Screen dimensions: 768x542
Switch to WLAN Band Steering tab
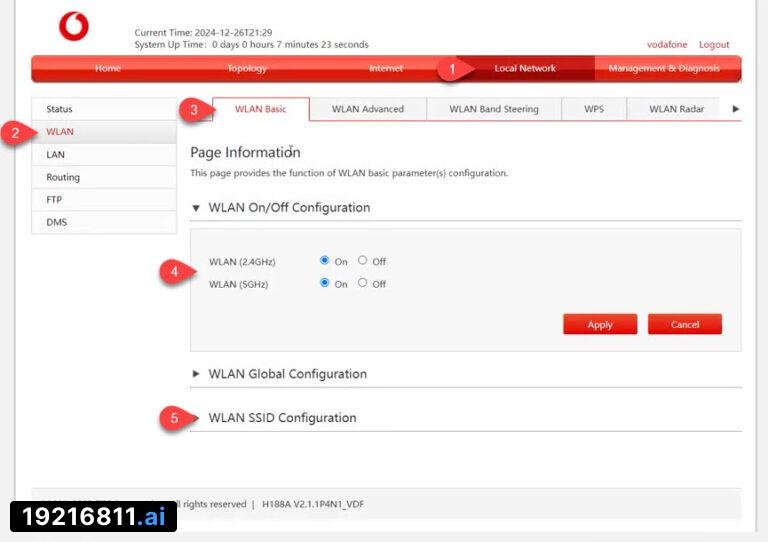coord(494,109)
